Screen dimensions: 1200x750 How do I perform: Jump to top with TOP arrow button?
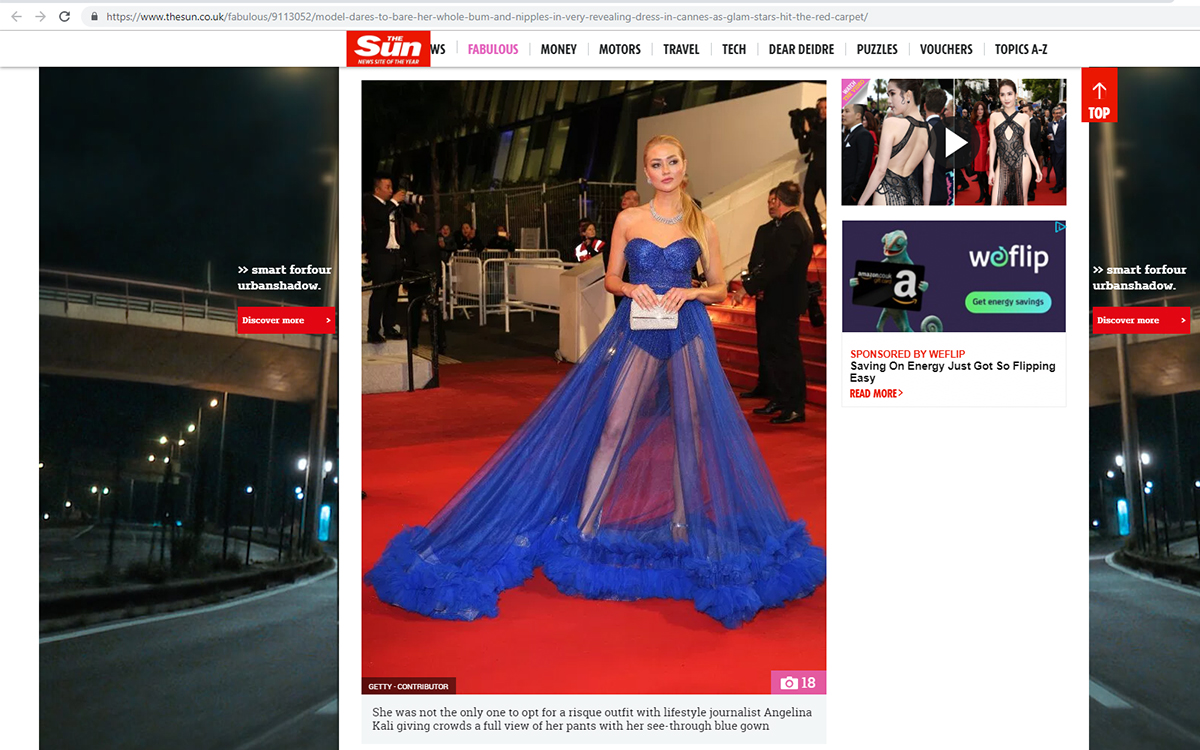(x=1099, y=96)
